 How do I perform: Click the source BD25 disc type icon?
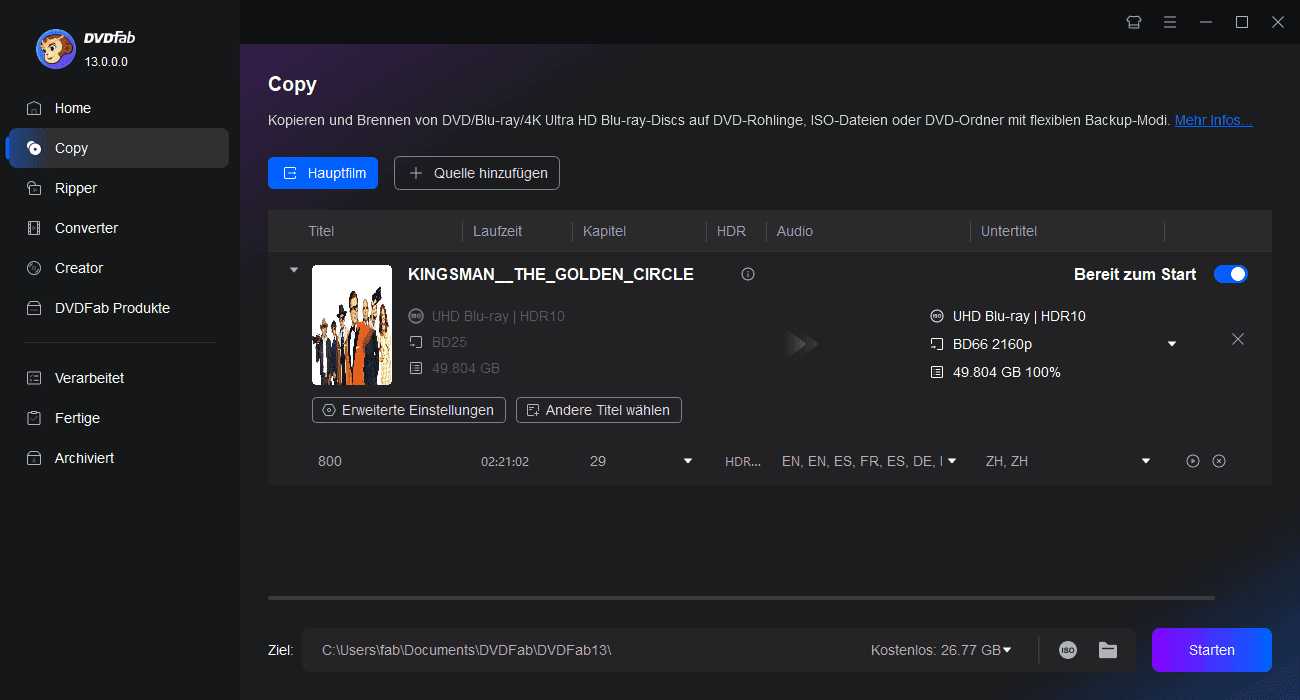pos(416,342)
